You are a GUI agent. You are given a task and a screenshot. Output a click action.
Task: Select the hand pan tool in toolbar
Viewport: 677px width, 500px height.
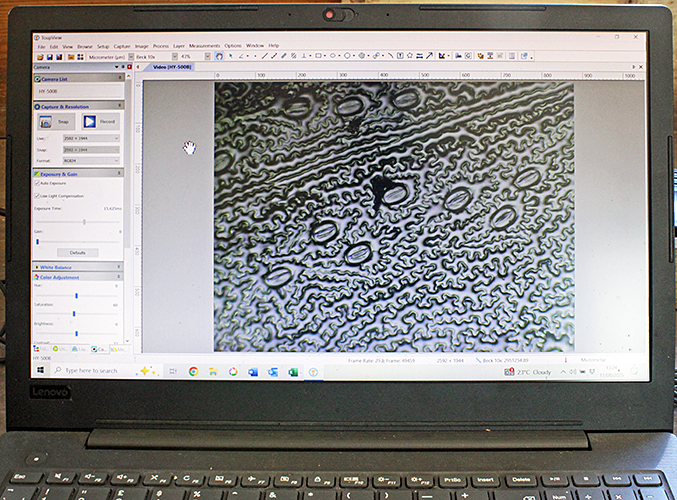[x=219, y=56]
